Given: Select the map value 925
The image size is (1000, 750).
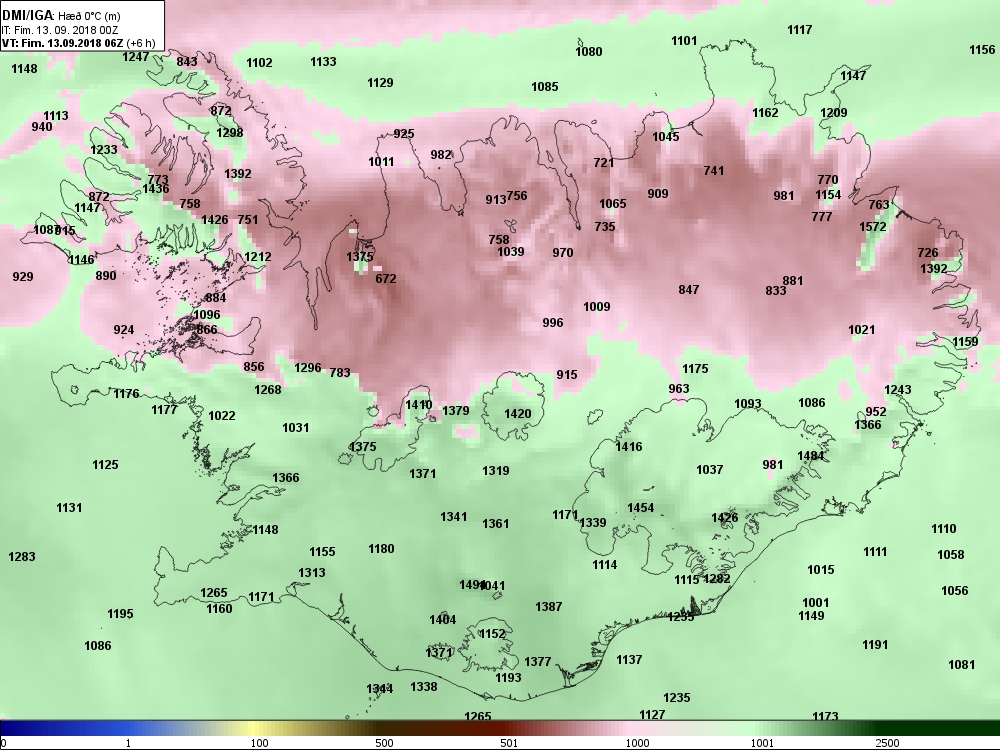Looking at the screenshot, I should [x=404, y=133].
